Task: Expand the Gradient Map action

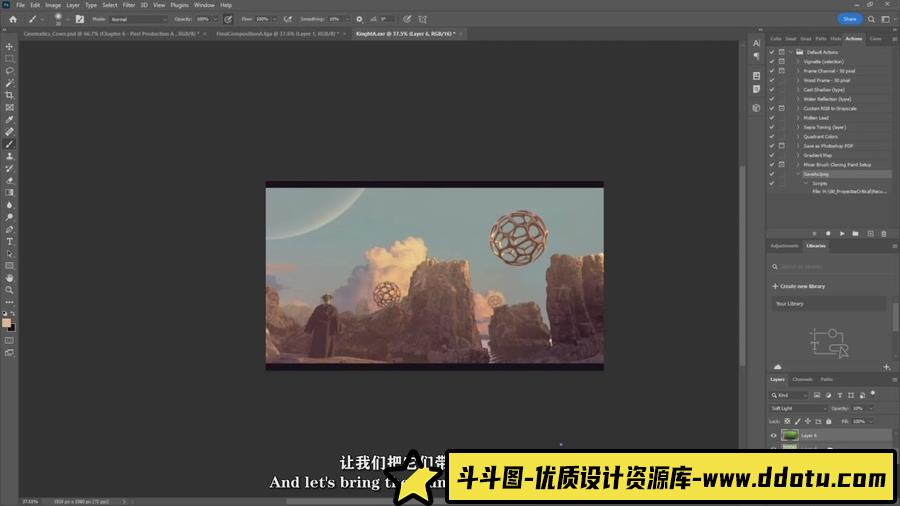Action: click(798, 155)
